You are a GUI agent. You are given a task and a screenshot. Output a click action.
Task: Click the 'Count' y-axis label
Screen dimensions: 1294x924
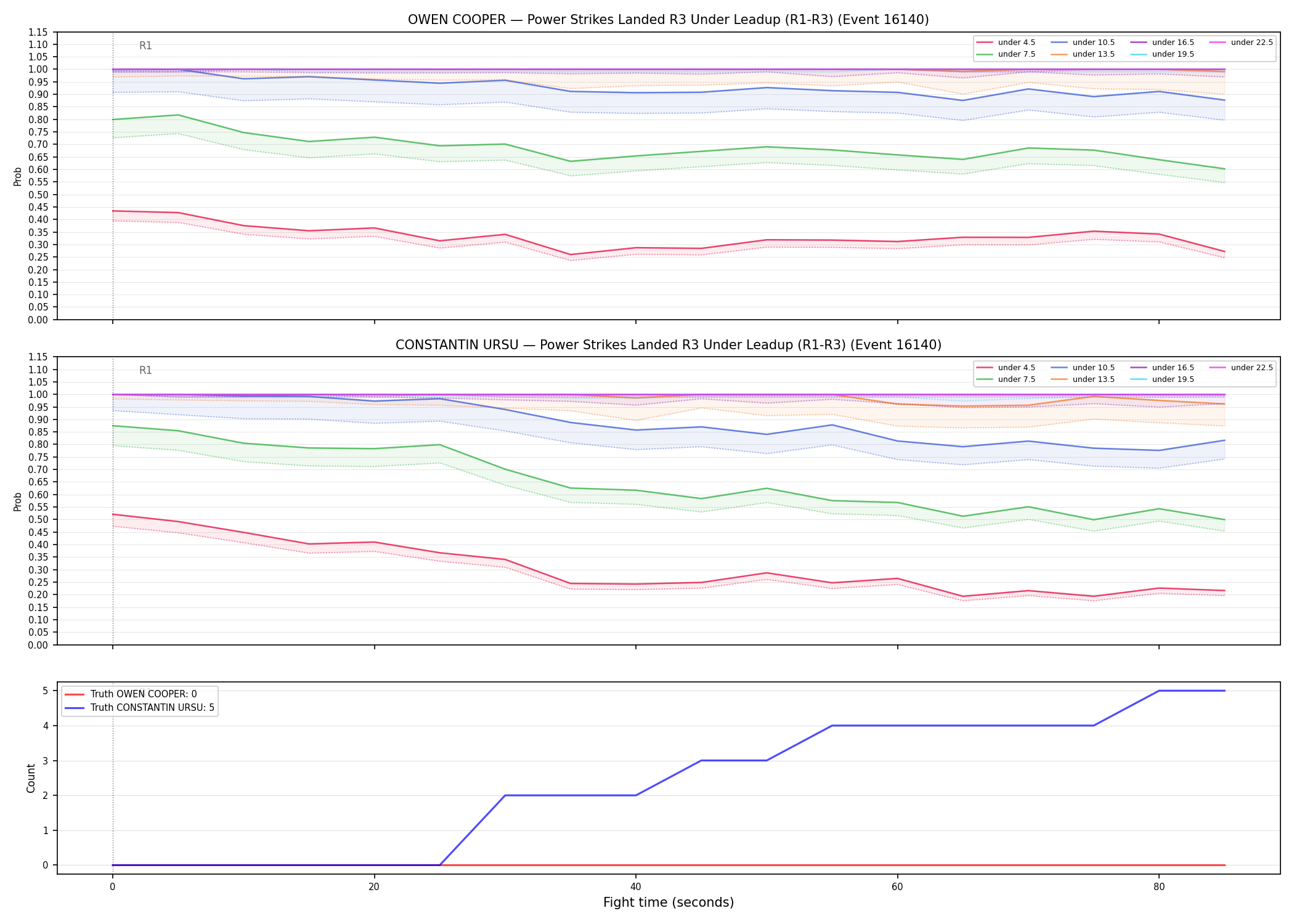(31, 778)
